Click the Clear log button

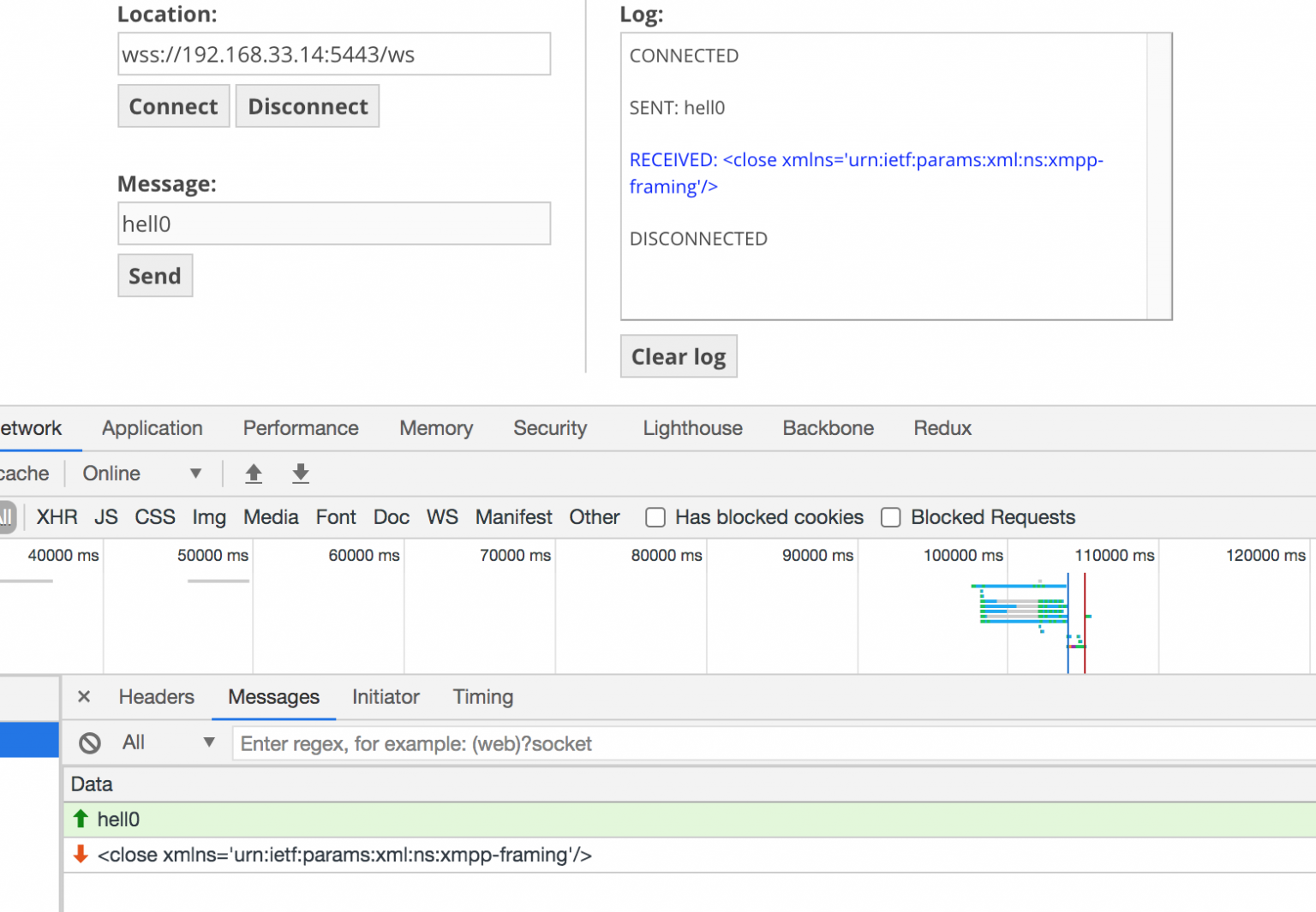pyautogui.click(x=678, y=356)
